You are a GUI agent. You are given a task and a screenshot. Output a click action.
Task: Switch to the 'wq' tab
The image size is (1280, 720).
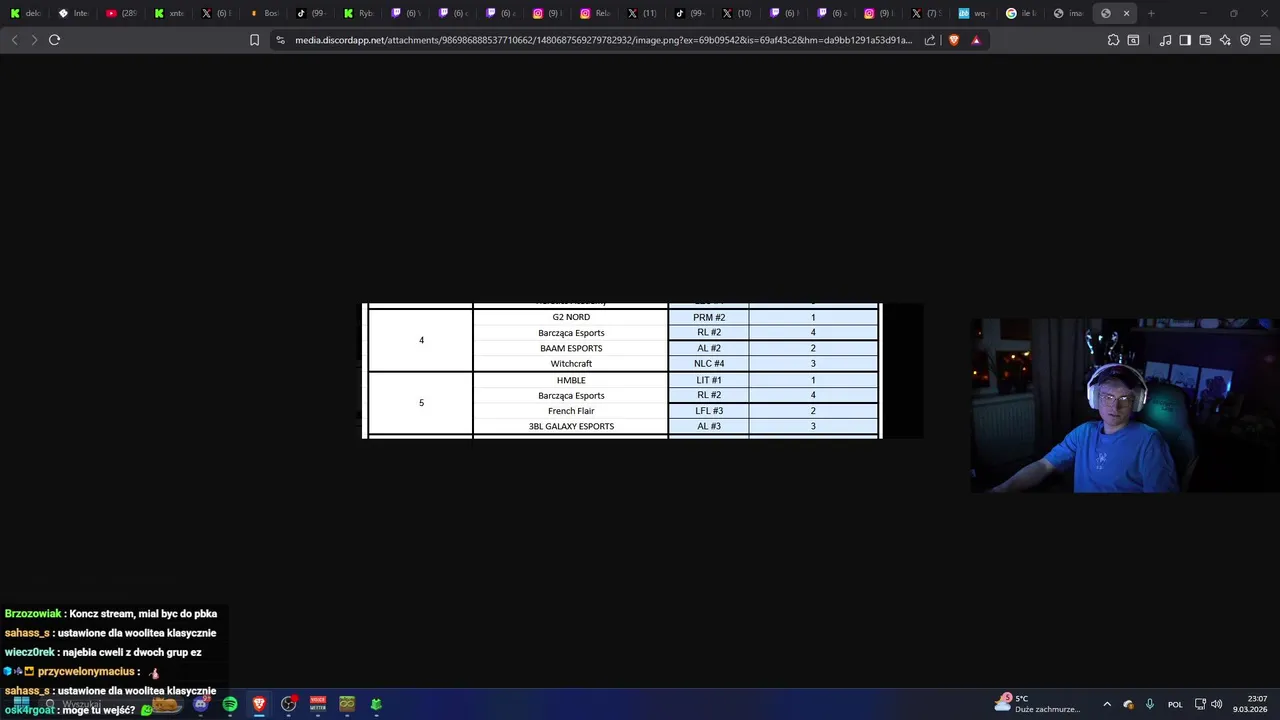pyautogui.click(x=972, y=13)
